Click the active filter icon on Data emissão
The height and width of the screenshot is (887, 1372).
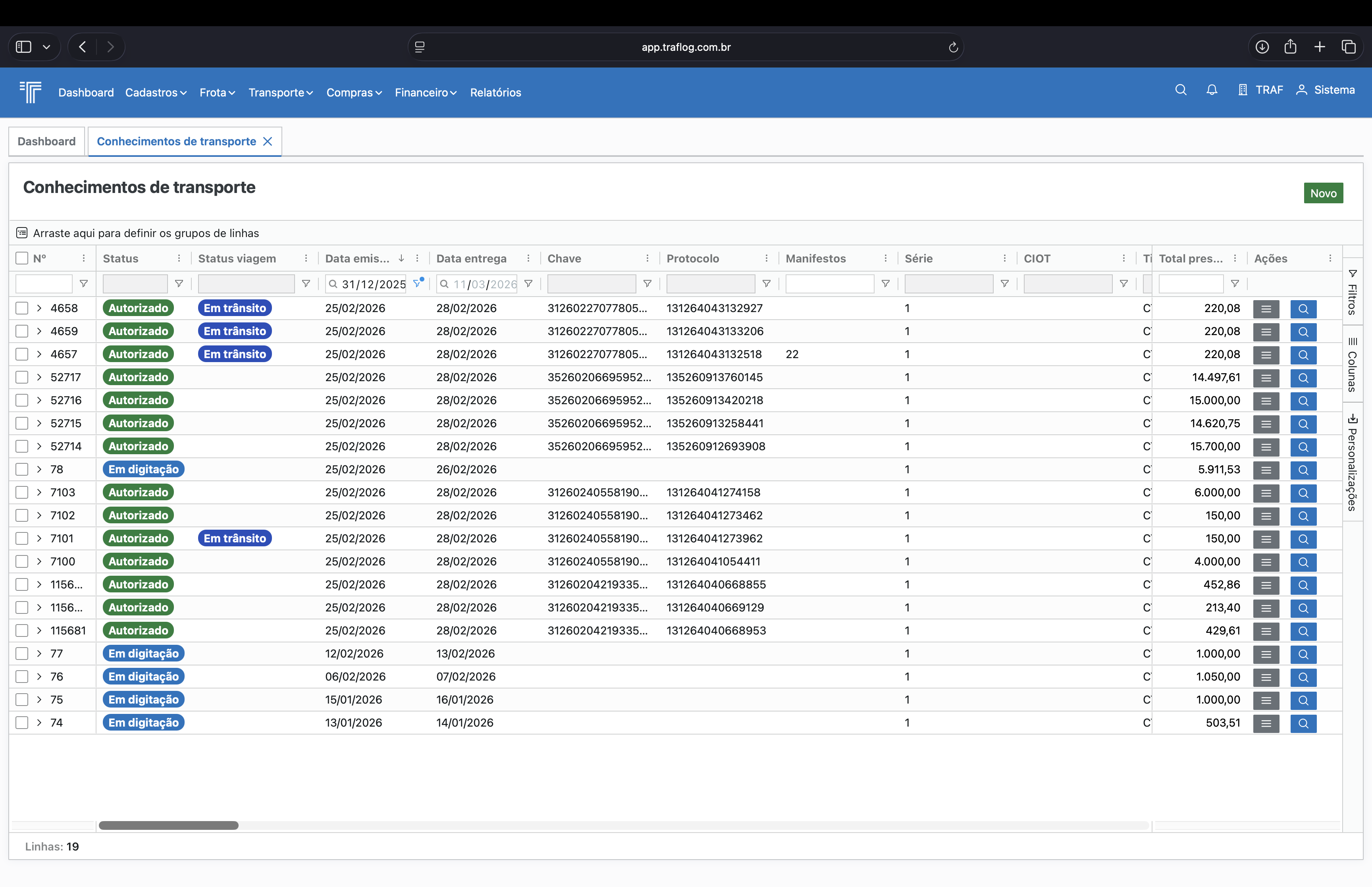417,283
